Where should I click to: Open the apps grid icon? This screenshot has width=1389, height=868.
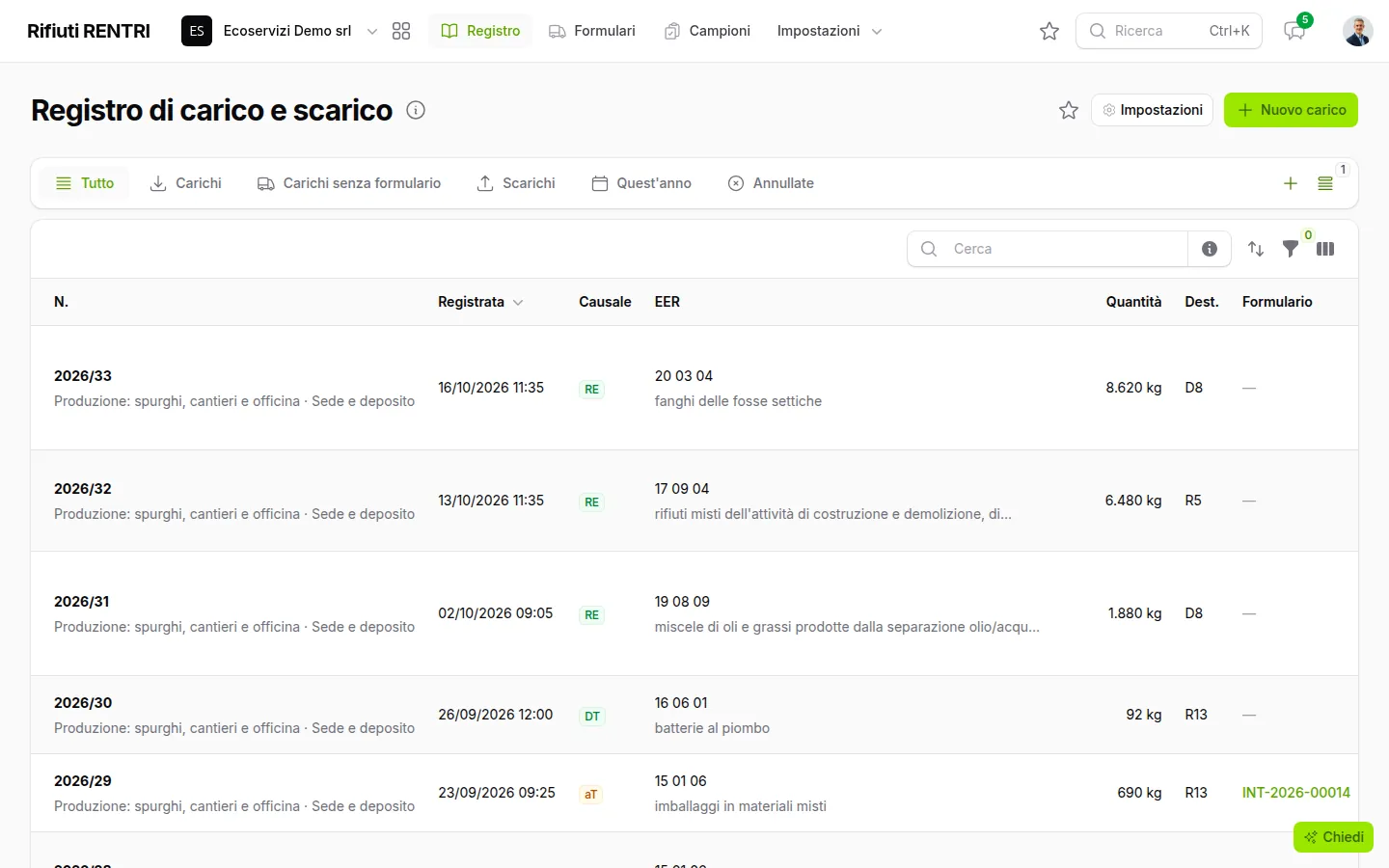(401, 31)
